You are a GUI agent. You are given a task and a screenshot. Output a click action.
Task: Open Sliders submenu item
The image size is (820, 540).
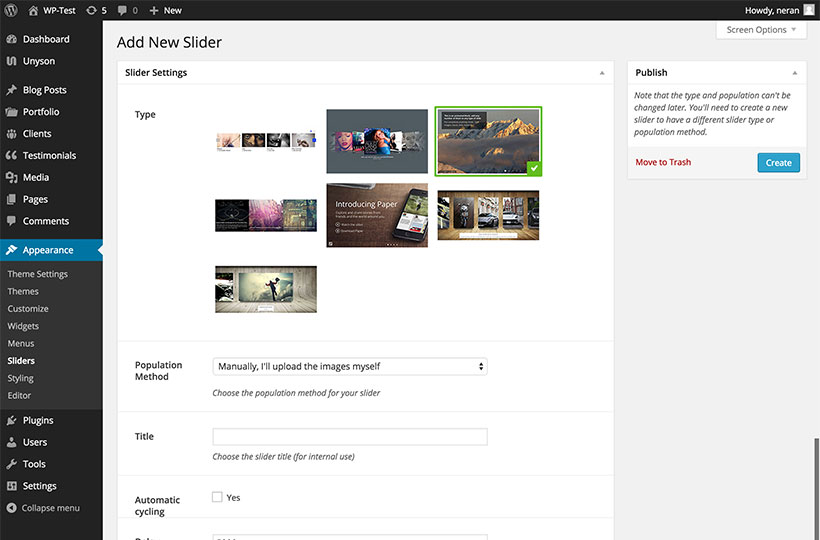point(21,361)
